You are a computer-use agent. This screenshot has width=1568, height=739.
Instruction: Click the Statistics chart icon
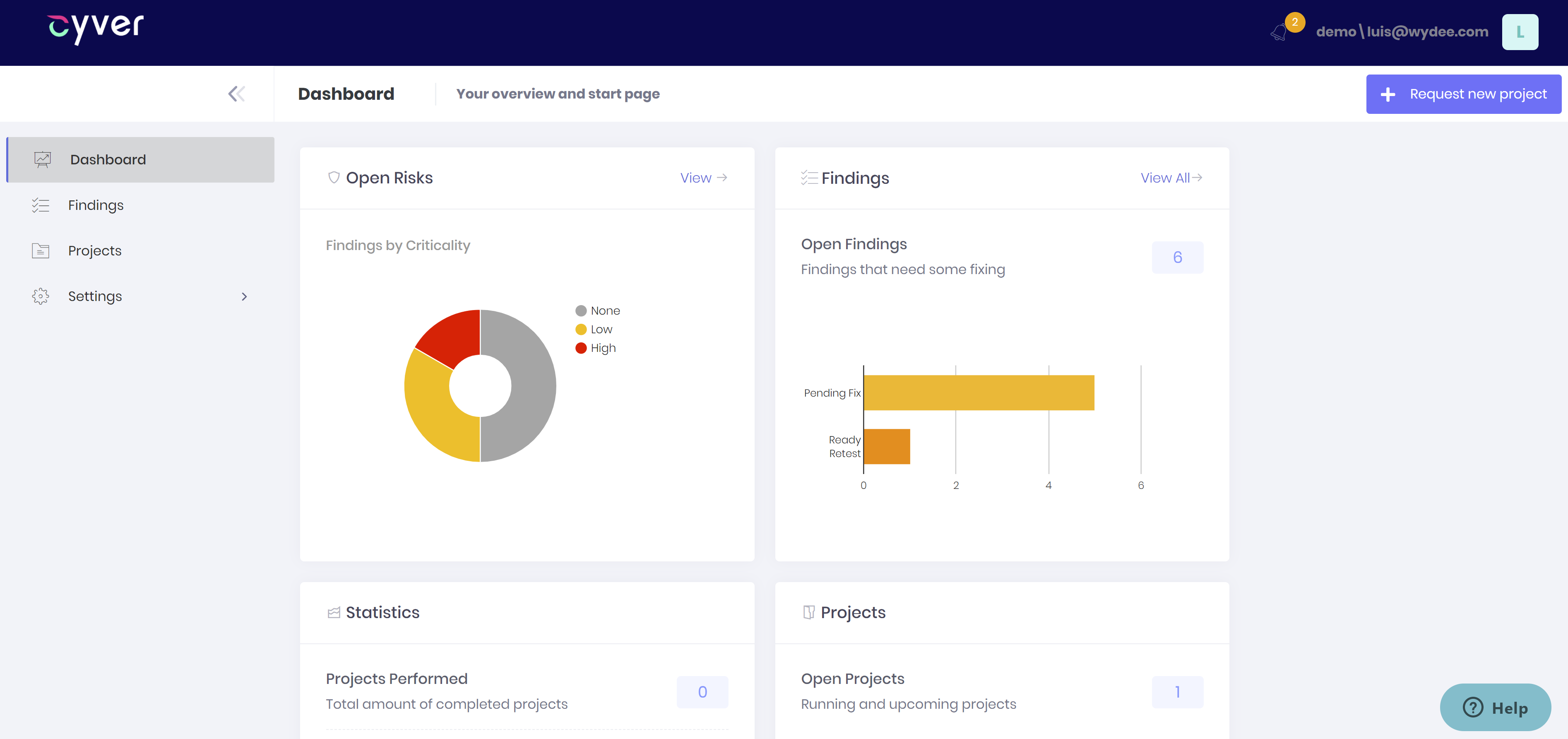pyautogui.click(x=334, y=612)
